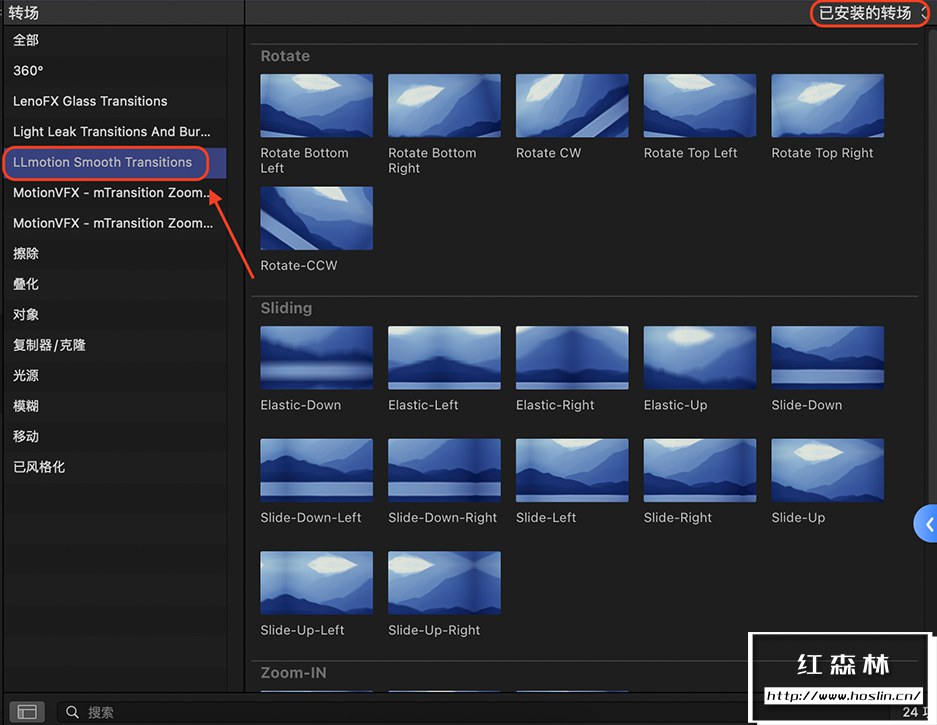The width and height of the screenshot is (937, 725).
Task: Open Light Leak Transitions category
Action: [112, 132]
